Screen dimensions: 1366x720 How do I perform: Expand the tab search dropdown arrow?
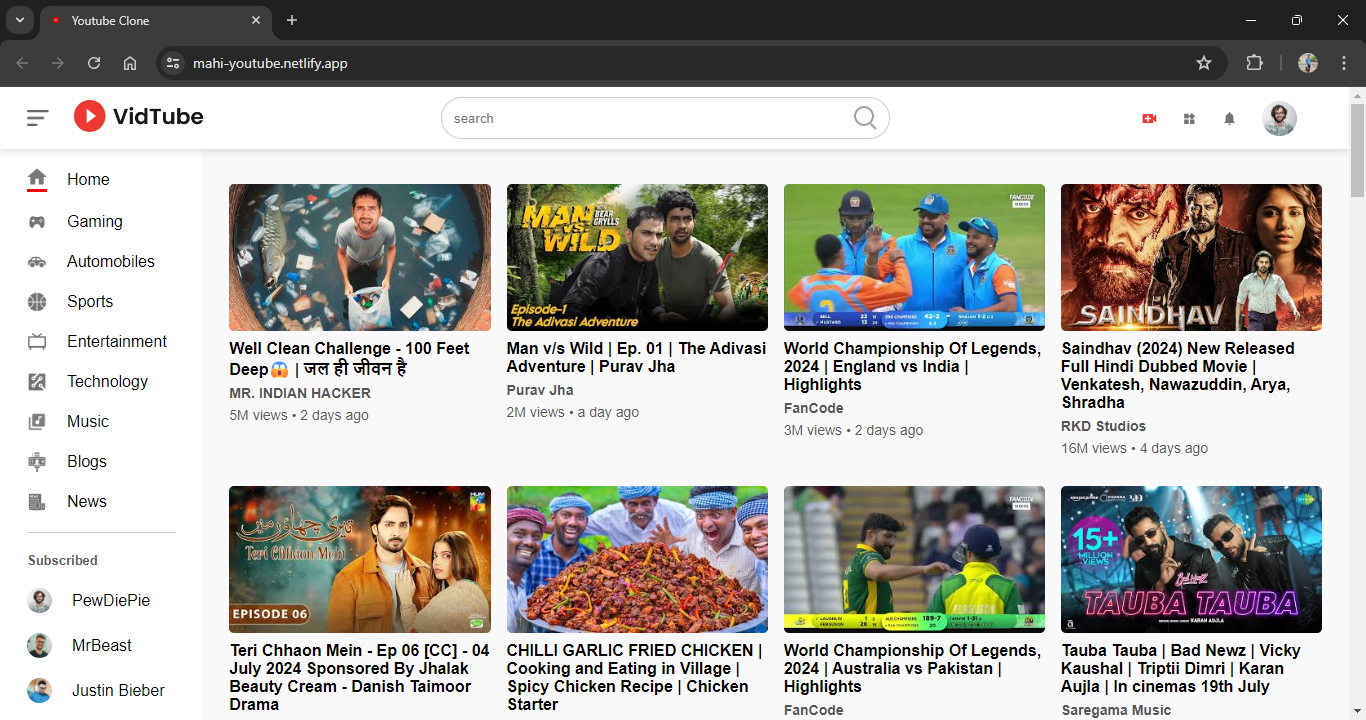coord(19,20)
